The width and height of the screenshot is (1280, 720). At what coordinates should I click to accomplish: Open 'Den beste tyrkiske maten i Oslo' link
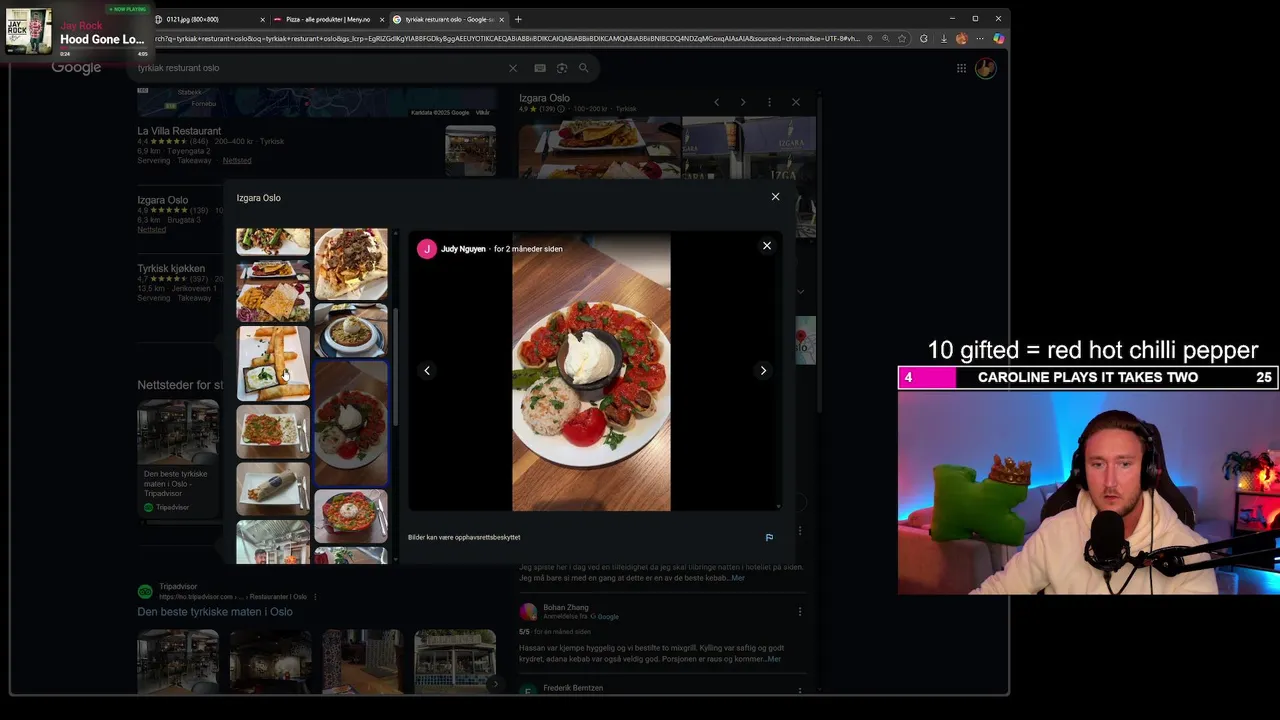[215, 612]
